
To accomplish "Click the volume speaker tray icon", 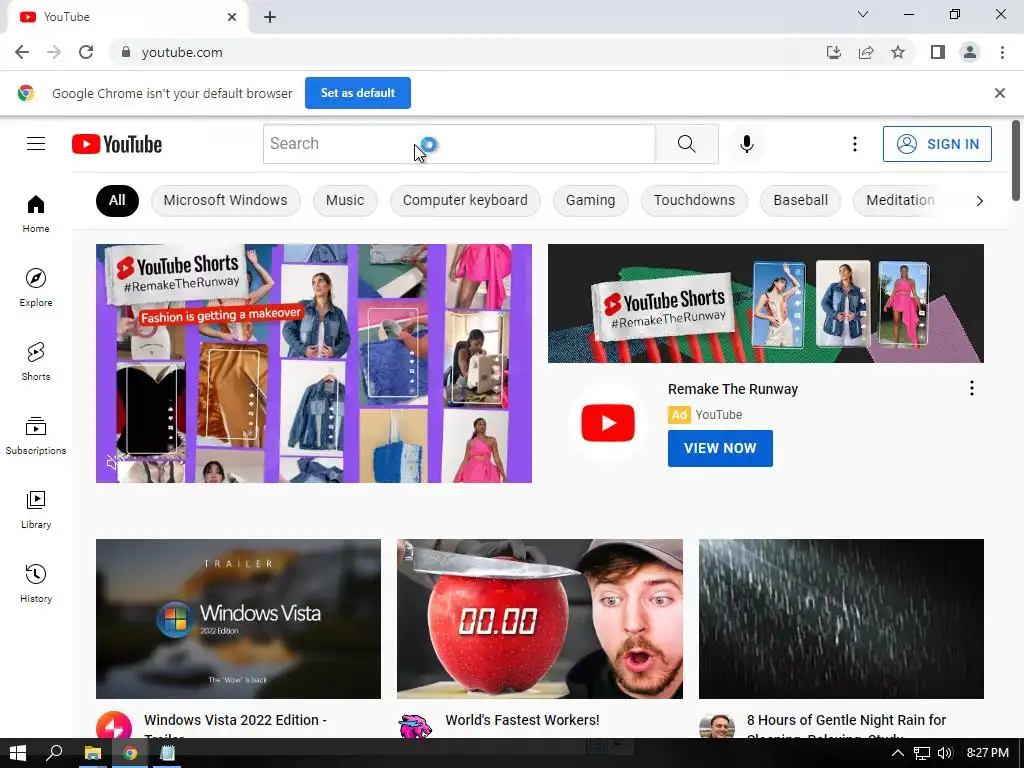I will pos(944,753).
